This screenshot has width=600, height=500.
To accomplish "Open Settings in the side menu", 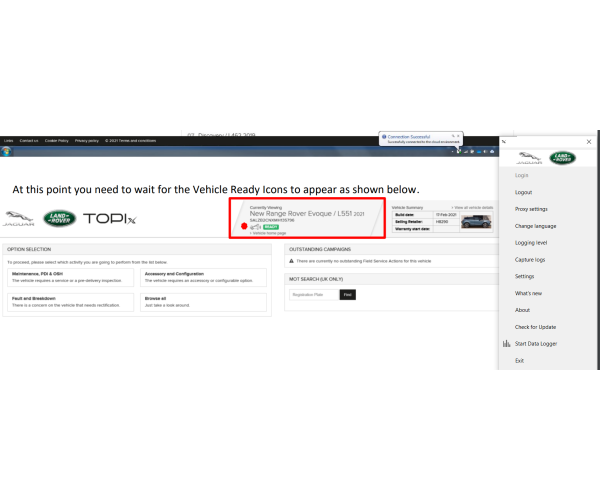I will pyautogui.click(x=524, y=276).
